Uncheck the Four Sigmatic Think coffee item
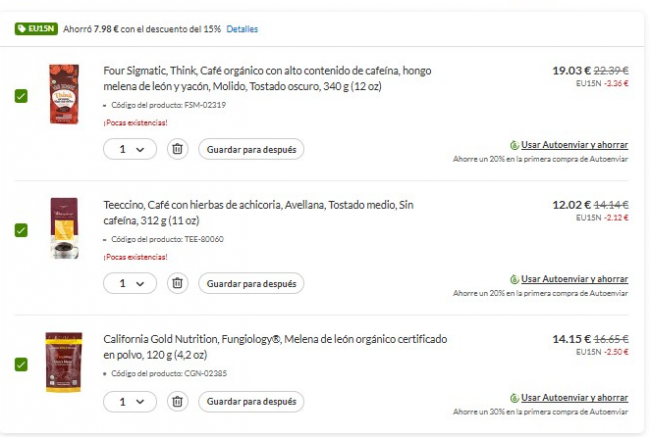 [21, 96]
